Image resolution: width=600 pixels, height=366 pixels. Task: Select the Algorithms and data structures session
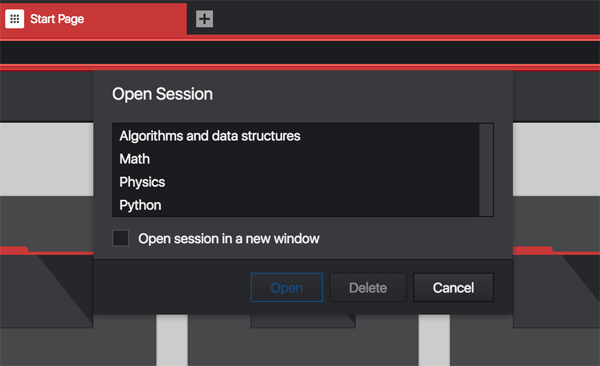296,136
